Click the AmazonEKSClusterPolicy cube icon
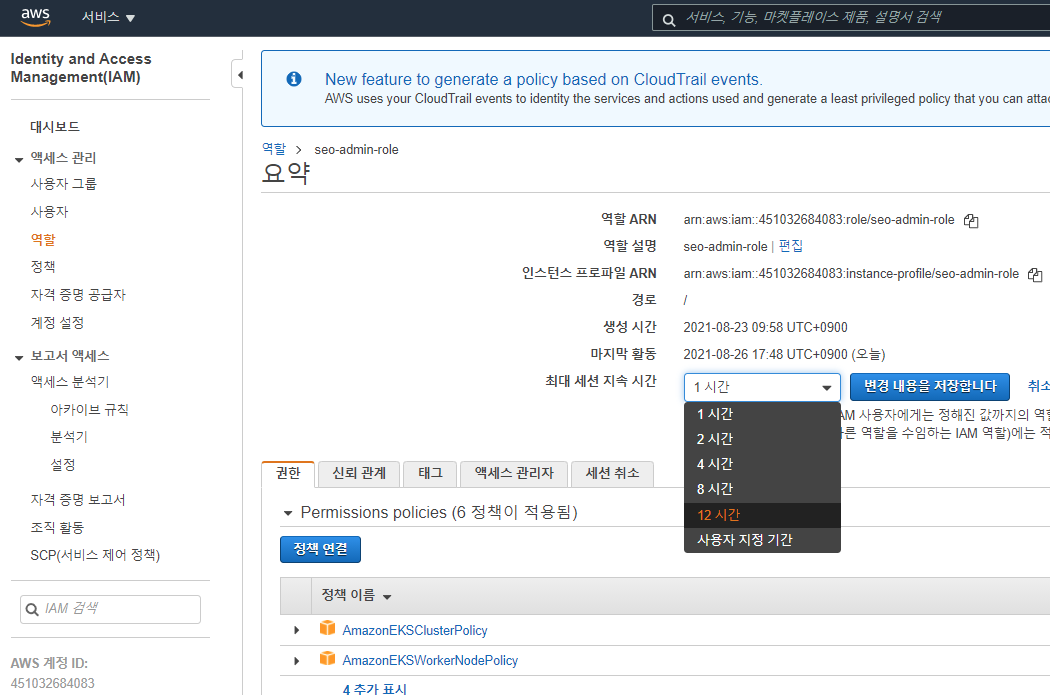 tap(327, 629)
